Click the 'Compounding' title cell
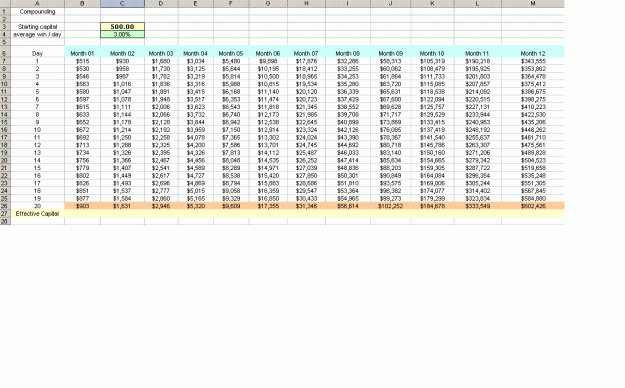The image size is (625, 388). (x=37, y=12)
